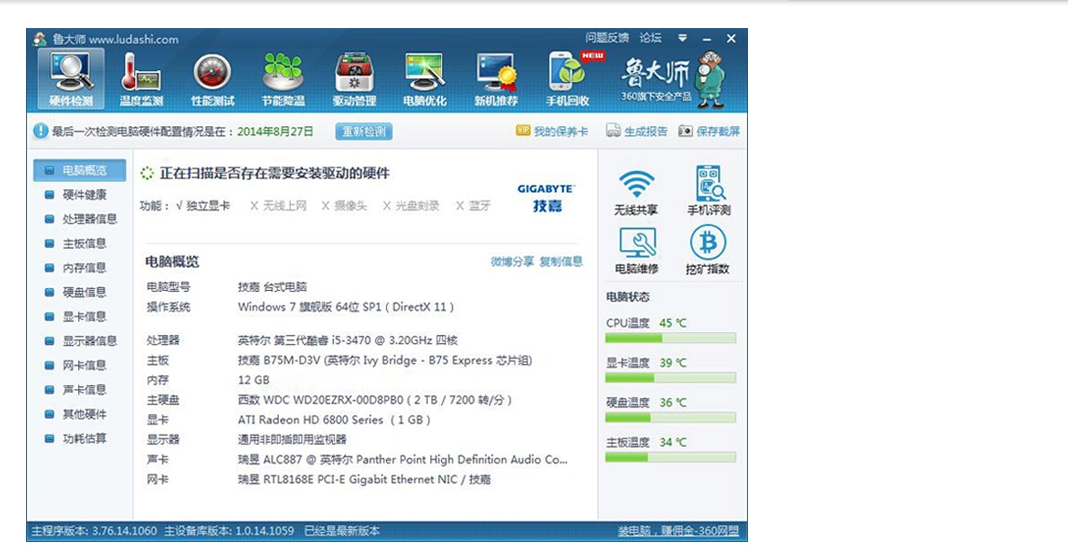Click 已经是最新版本 status text
The height and width of the screenshot is (546, 1068).
[342, 531]
